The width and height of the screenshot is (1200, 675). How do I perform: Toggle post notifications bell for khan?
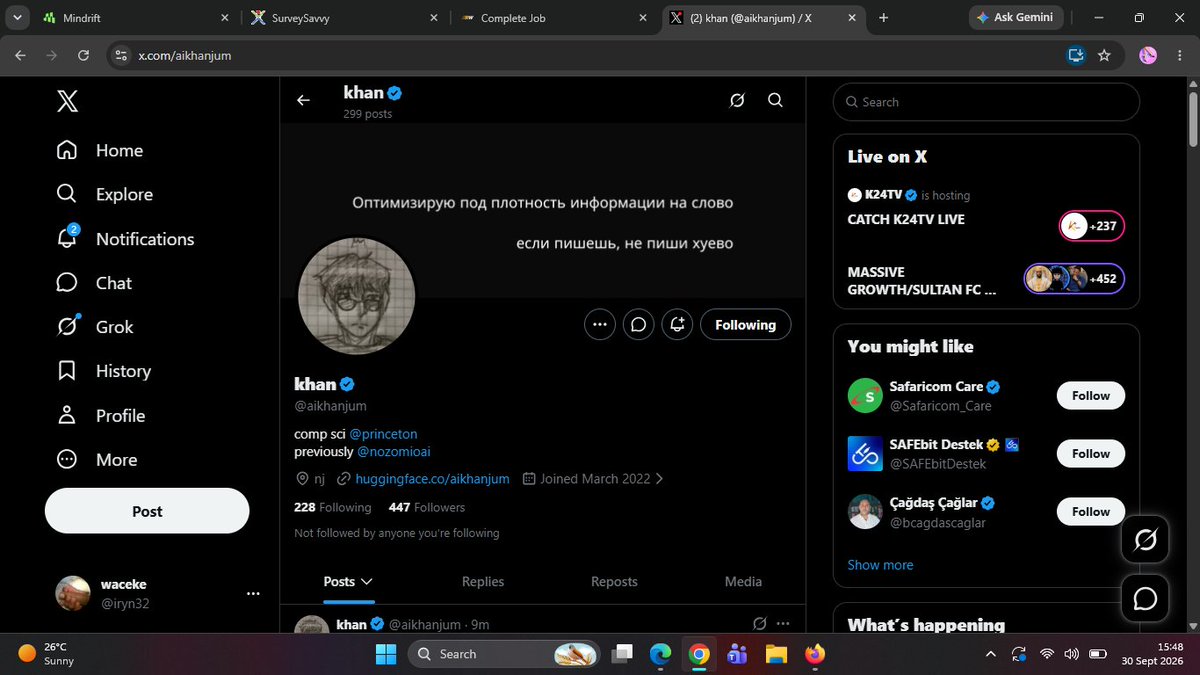677,324
